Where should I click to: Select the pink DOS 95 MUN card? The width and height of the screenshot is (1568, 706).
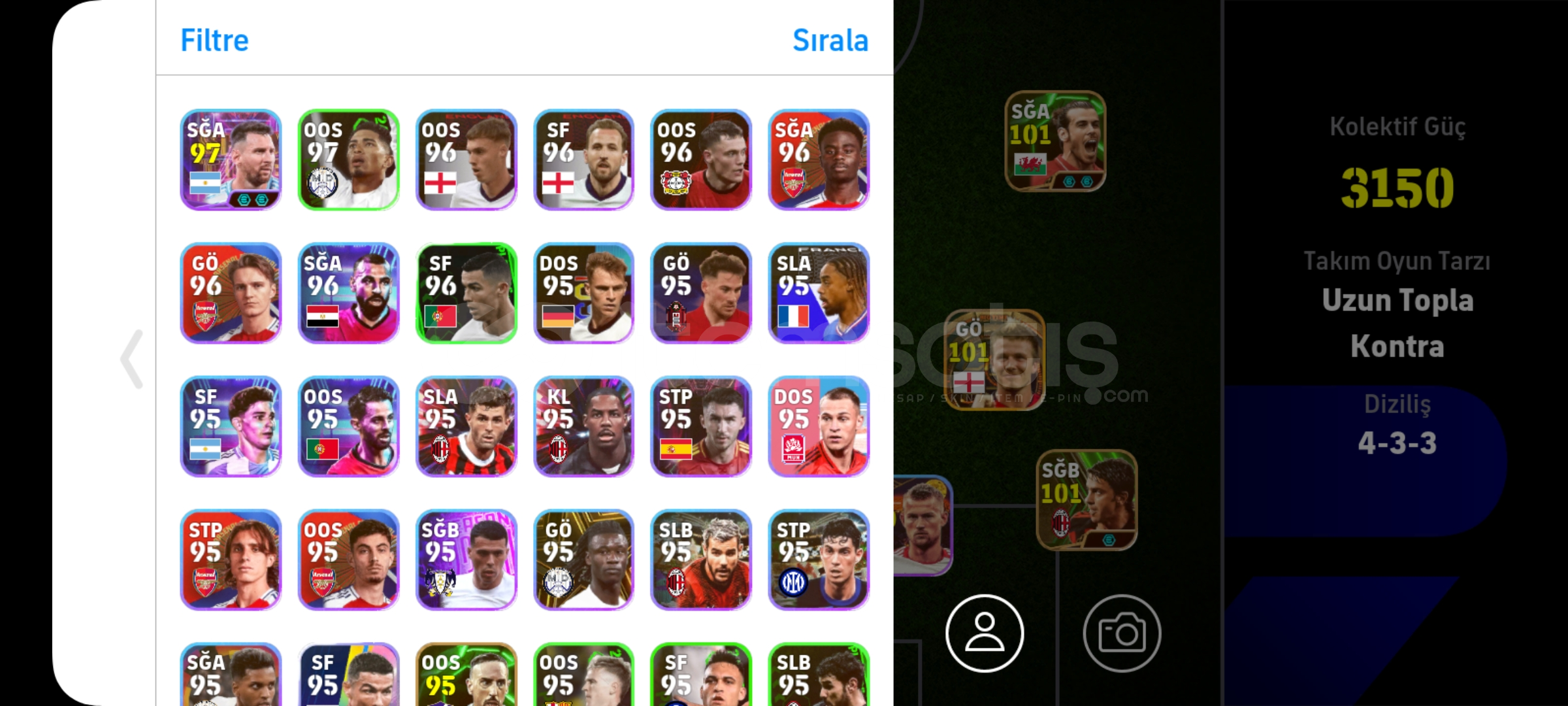tap(819, 426)
